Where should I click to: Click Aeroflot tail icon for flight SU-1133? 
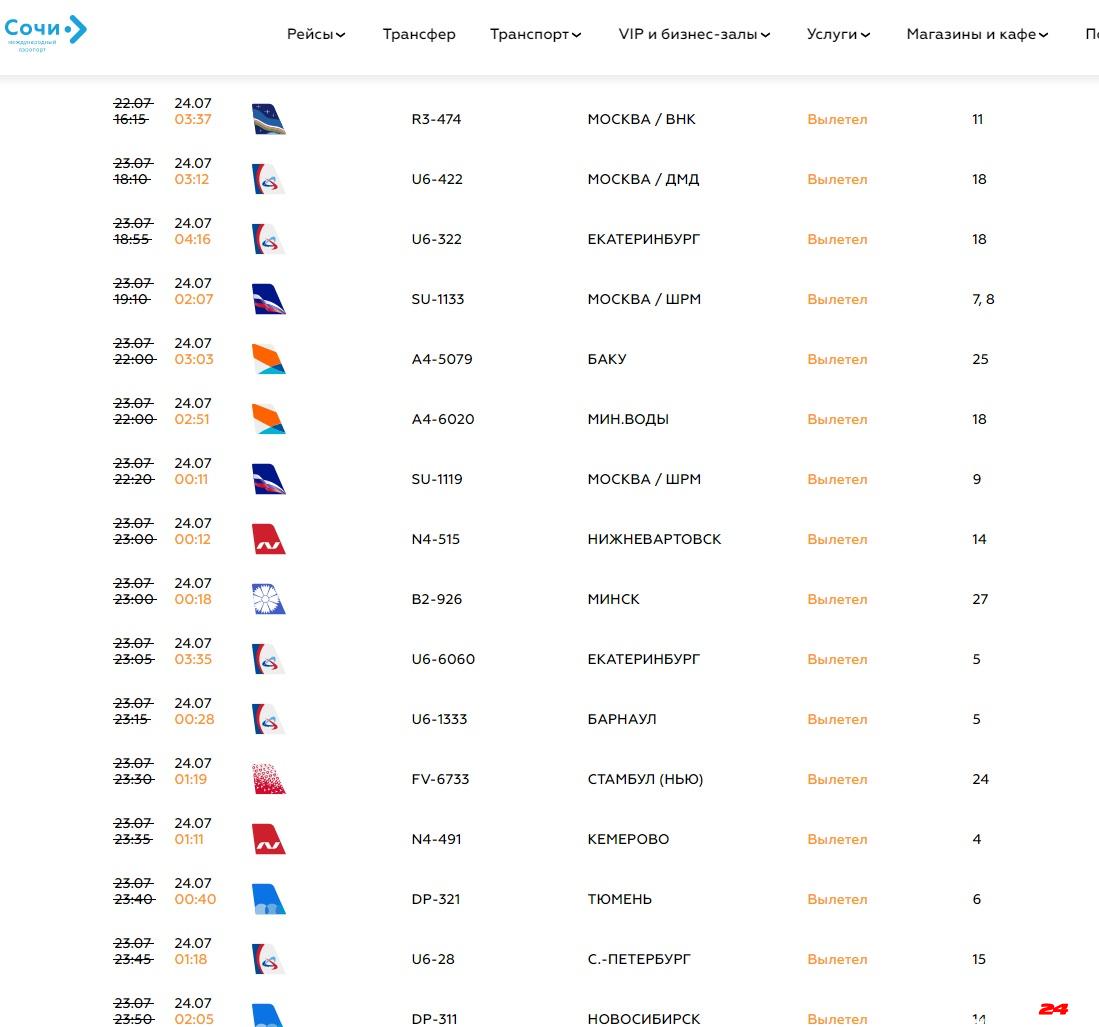(x=268, y=299)
